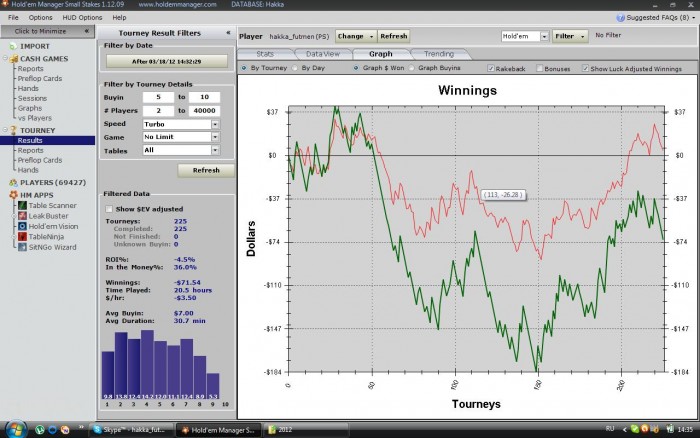Click maximum players field 40000
700x438 pixels.
tap(204, 110)
